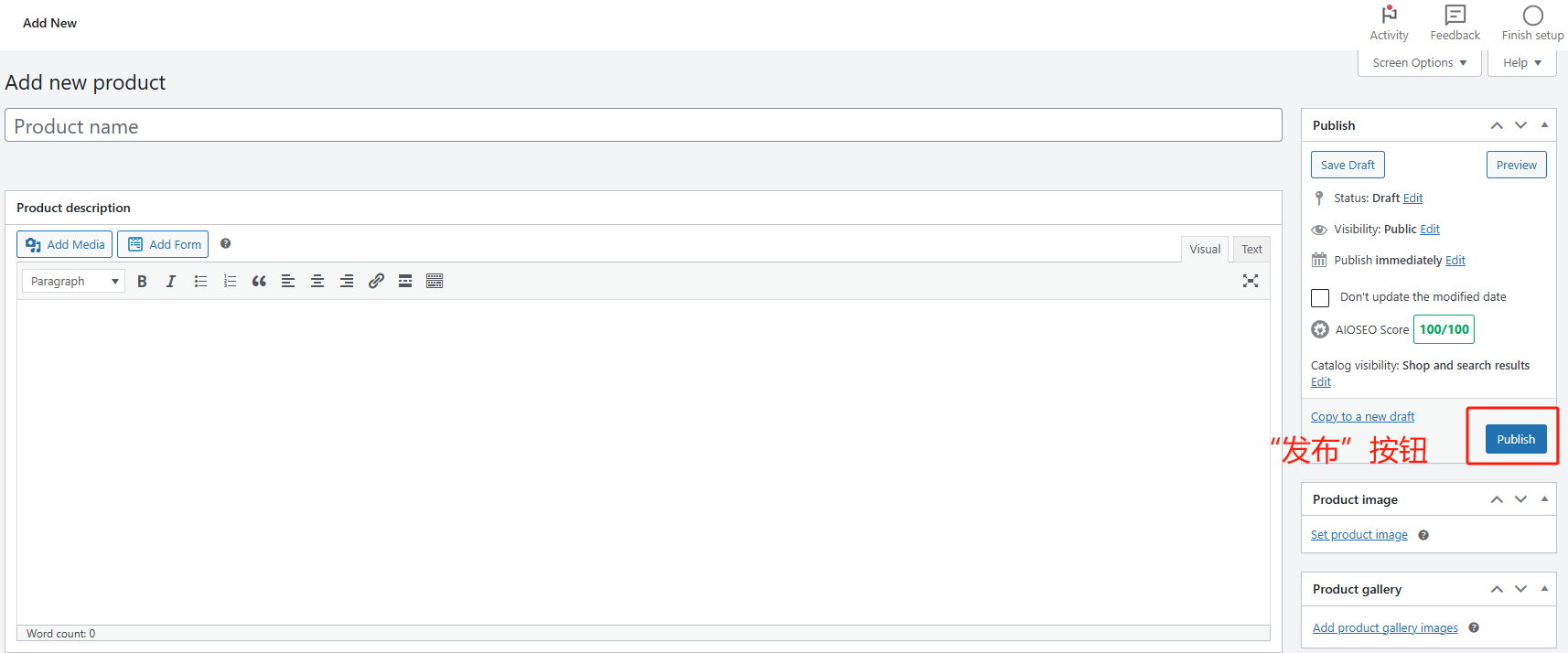Insert Read More tag
This screenshot has width=1568, height=653.
pyautogui.click(x=405, y=282)
